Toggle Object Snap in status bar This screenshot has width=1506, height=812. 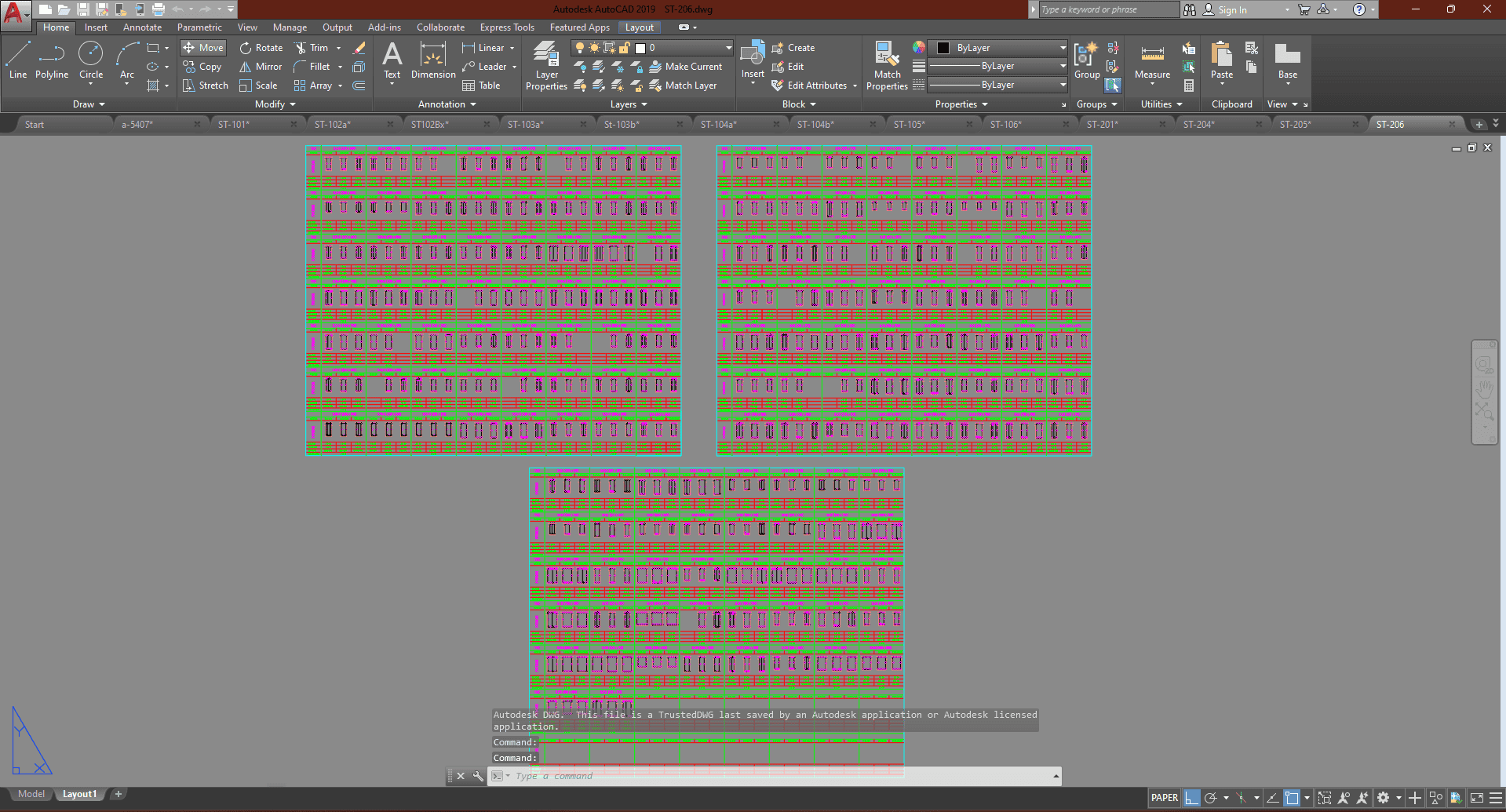[x=1292, y=798]
